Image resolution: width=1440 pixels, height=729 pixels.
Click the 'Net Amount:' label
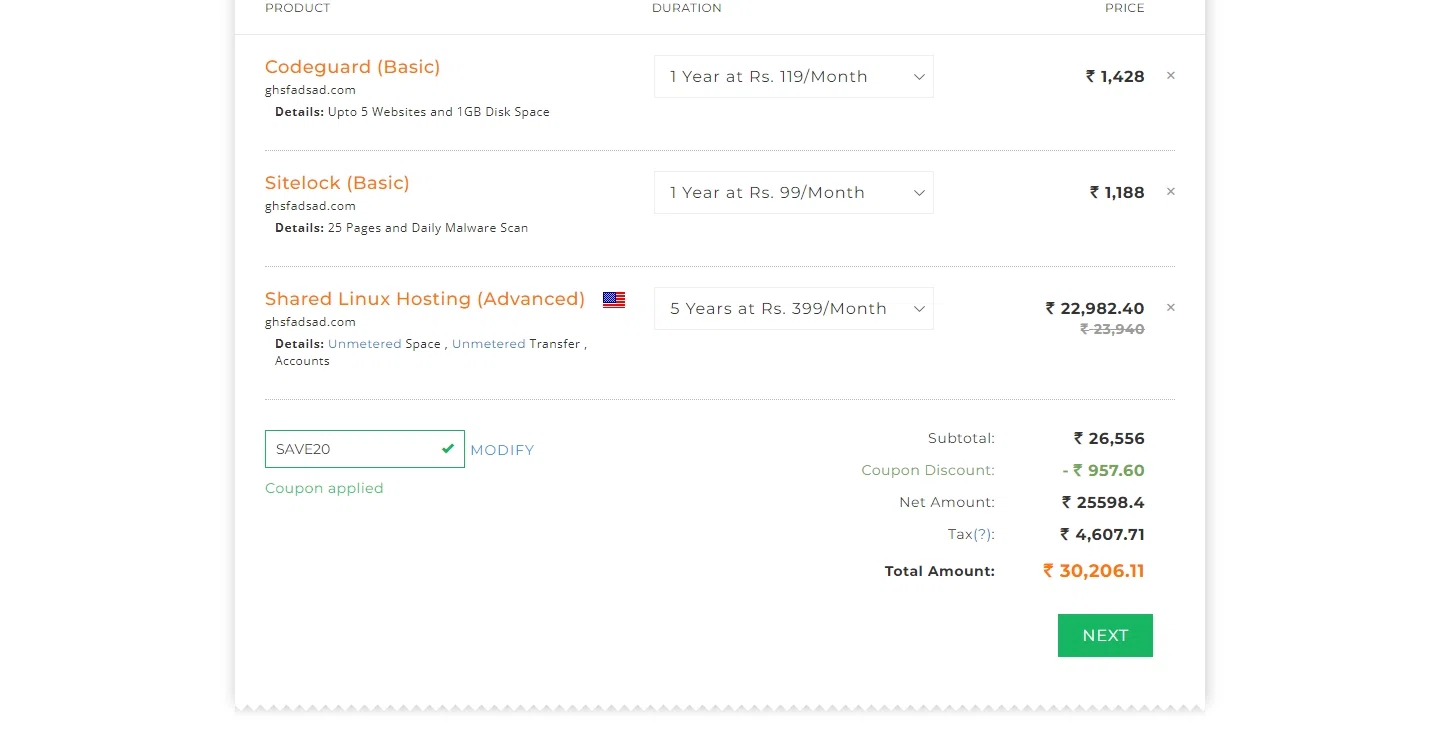(x=947, y=502)
